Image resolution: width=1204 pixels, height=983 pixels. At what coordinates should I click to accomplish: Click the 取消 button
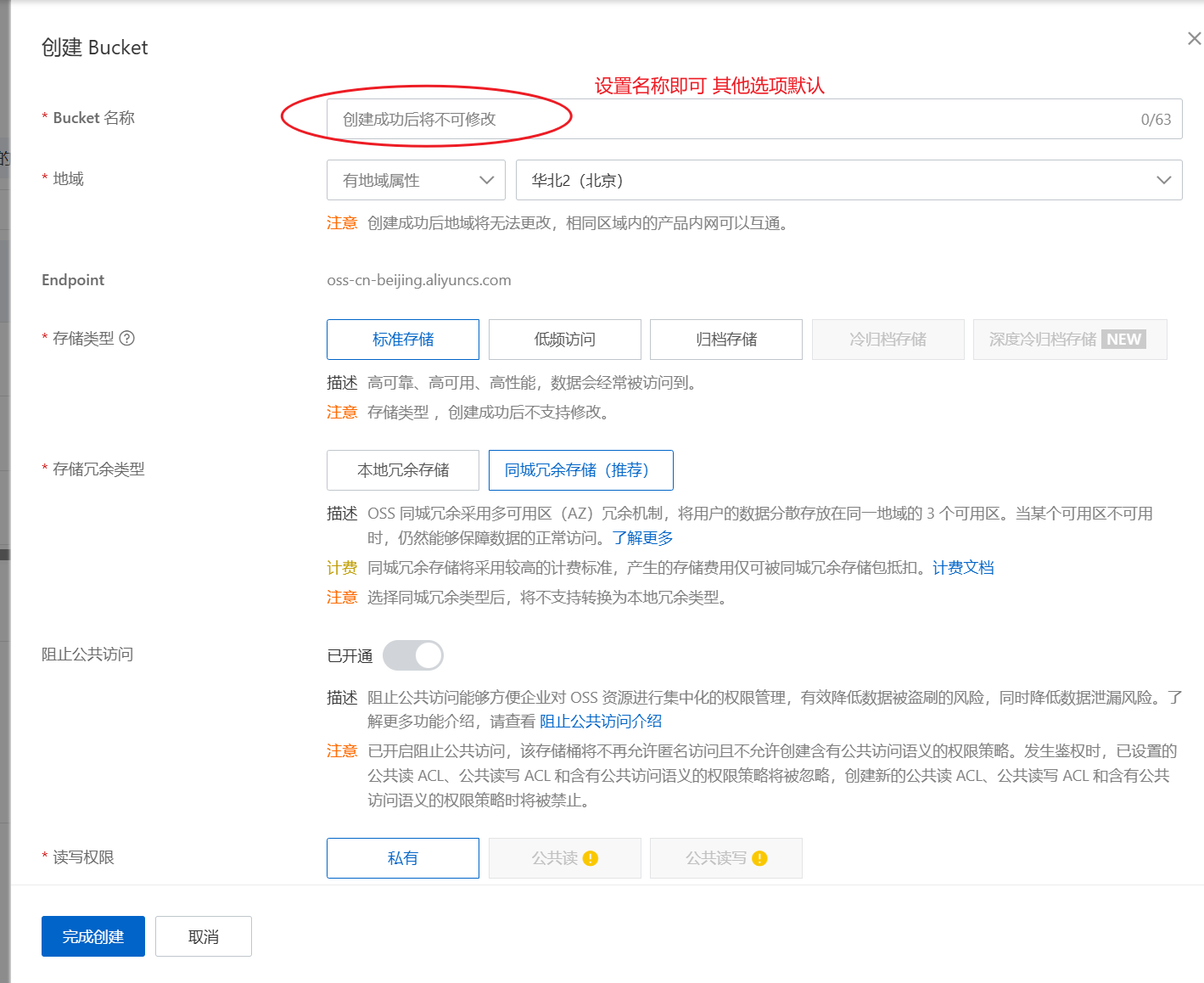click(x=204, y=936)
